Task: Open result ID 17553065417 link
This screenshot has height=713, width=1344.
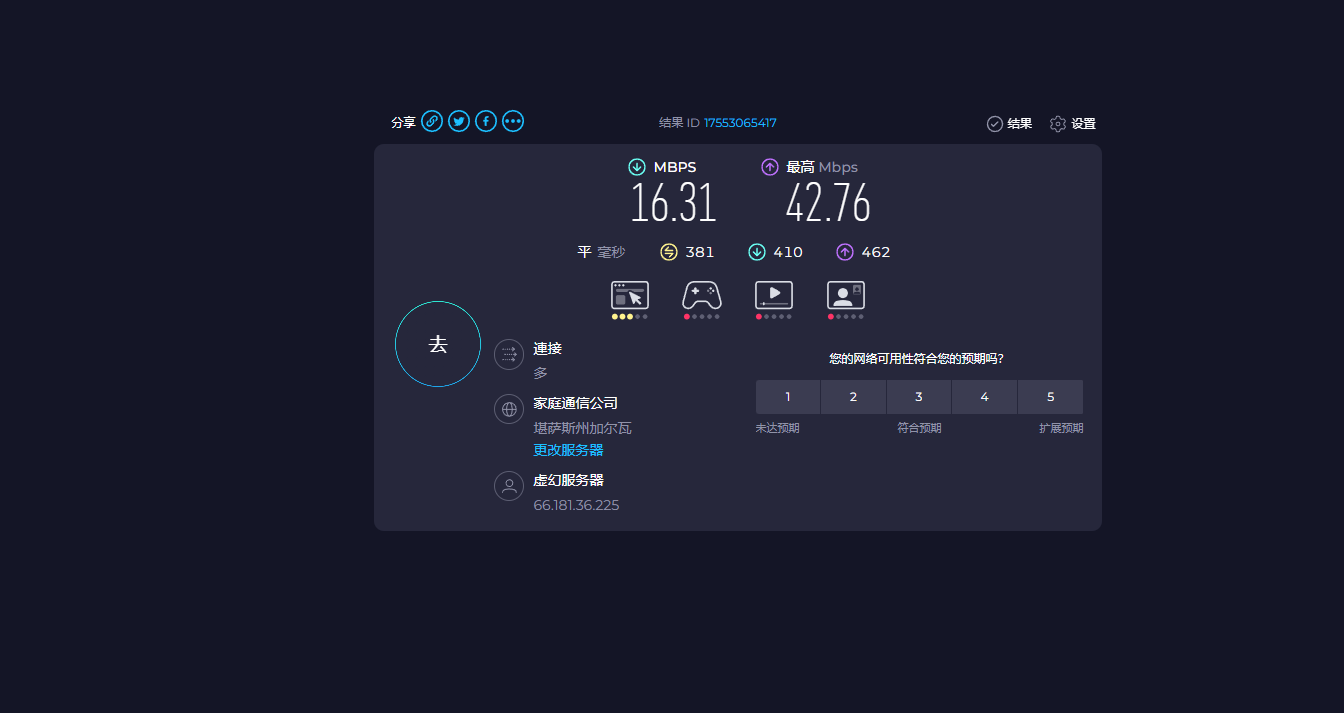Action: pyautogui.click(x=740, y=123)
